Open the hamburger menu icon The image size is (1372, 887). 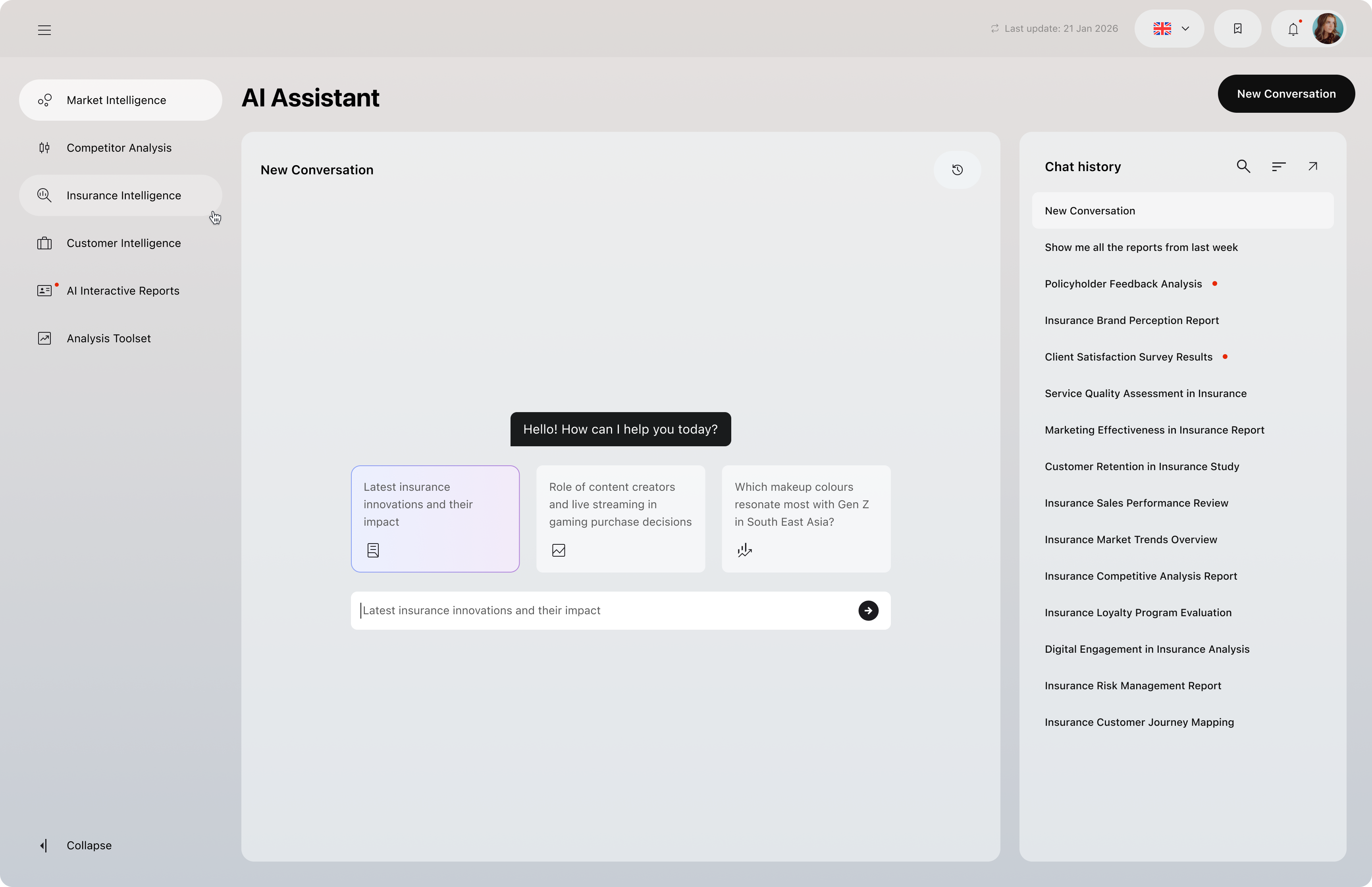44,30
